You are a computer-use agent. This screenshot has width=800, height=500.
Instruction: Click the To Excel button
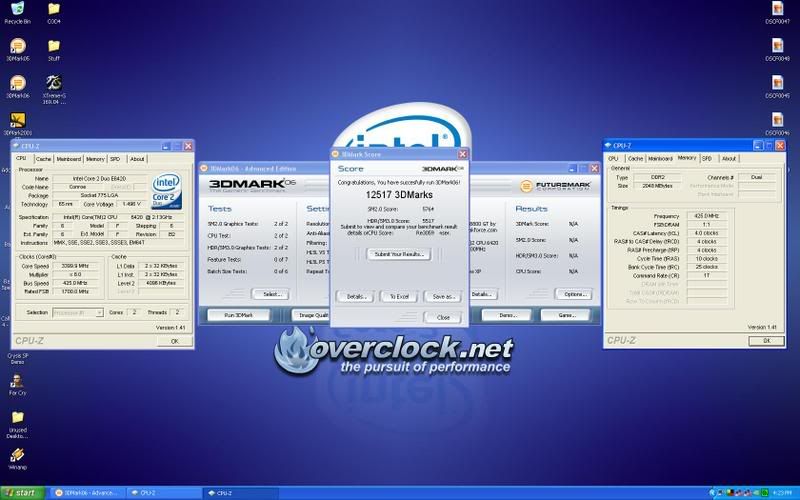coord(398,296)
